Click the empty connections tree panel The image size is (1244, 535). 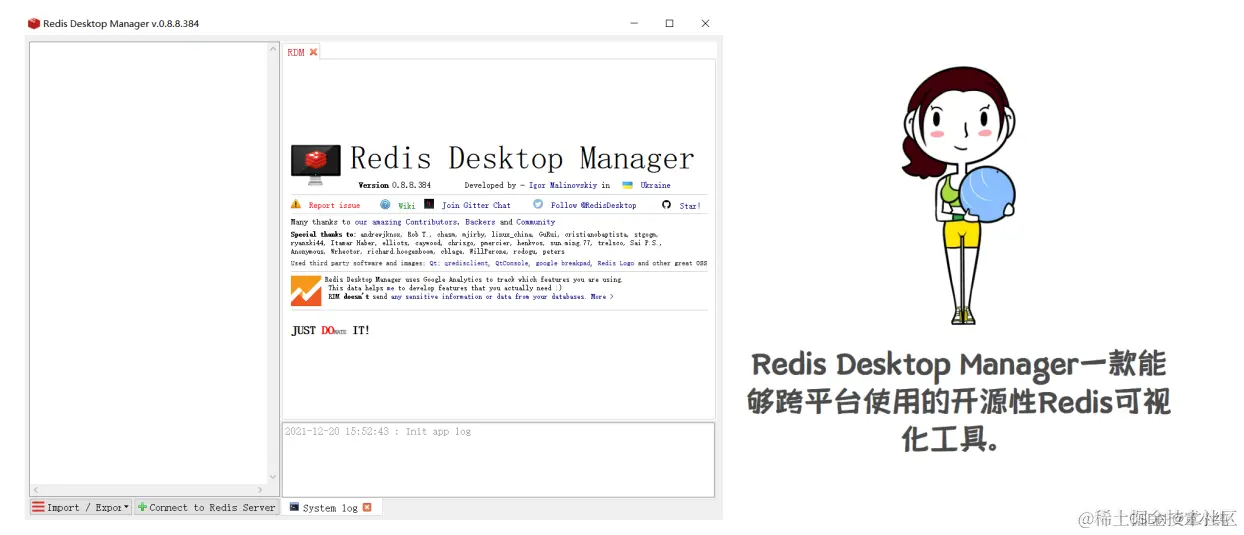pyautogui.click(x=149, y=263)
